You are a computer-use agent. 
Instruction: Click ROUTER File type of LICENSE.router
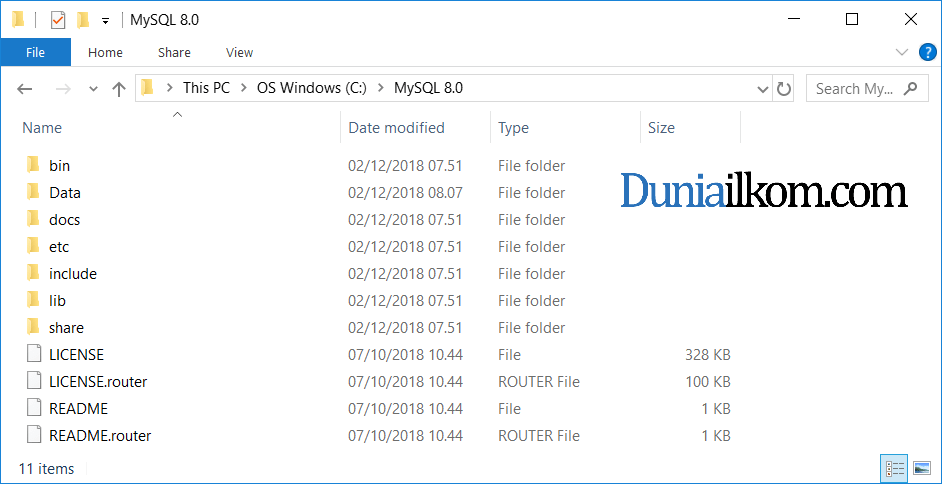coord(539,382)
